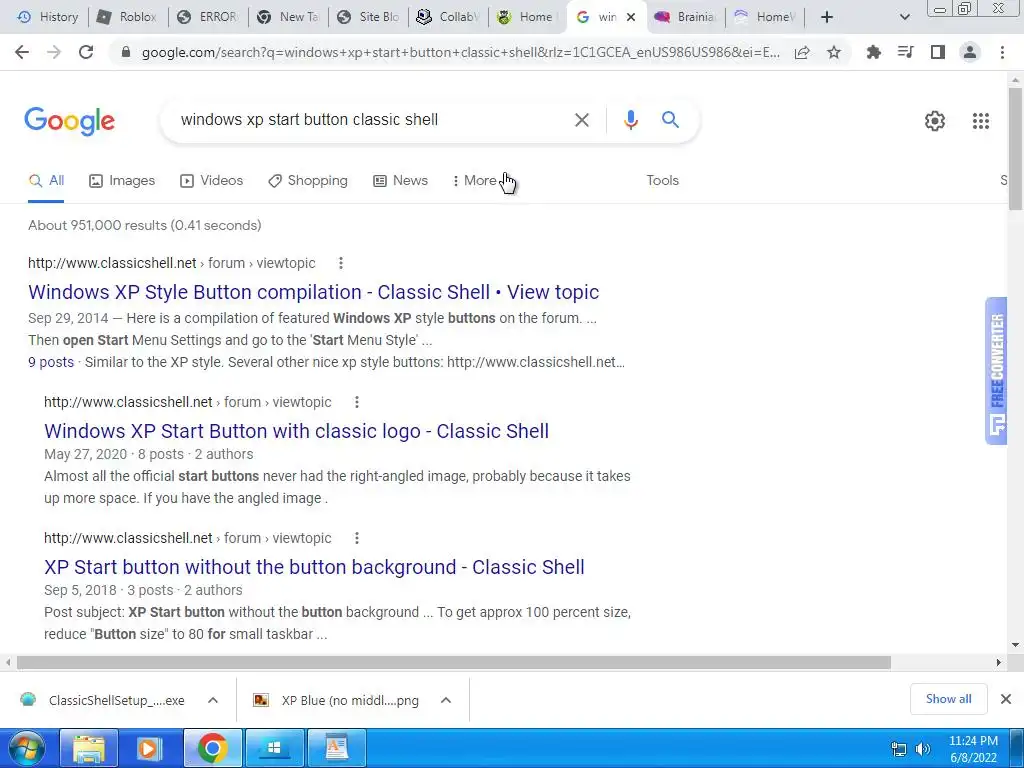Viewport: 1024px width, 768px height.
Task: Expand the tab search chevron
Action: [x=904, y=17]
